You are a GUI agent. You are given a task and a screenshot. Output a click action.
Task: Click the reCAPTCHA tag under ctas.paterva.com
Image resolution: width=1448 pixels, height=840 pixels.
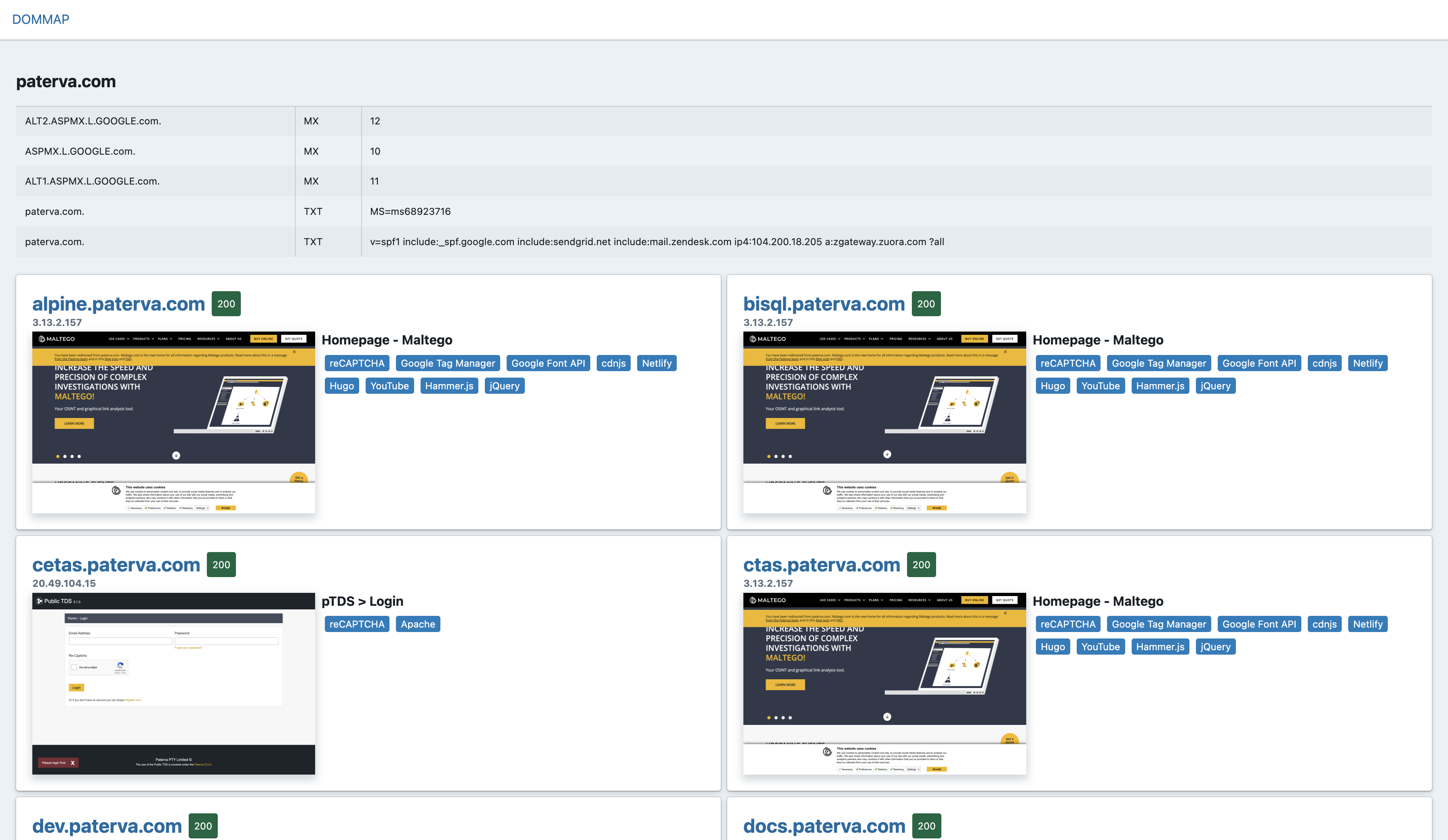1067,624
